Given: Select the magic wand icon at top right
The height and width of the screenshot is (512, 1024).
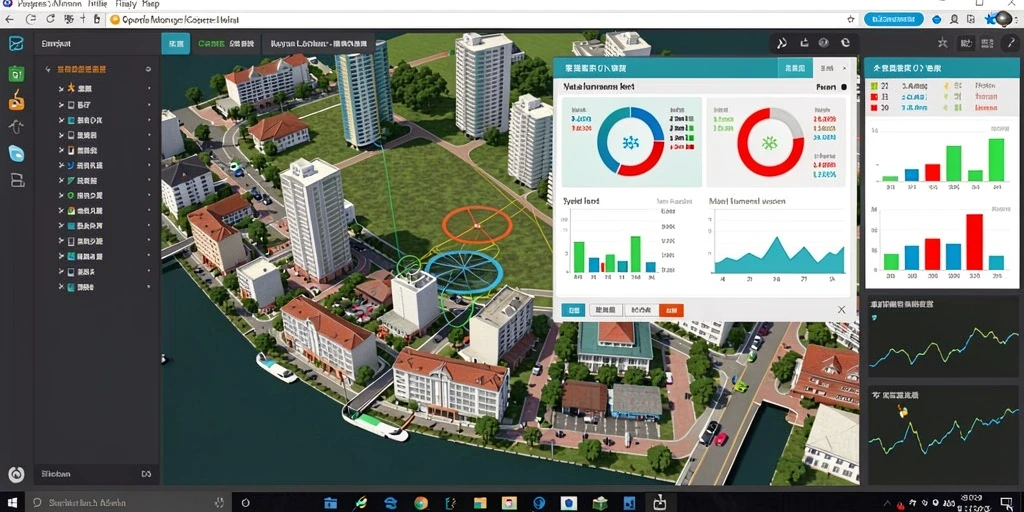Looking at the screenshot, I should pos(1012,43).
